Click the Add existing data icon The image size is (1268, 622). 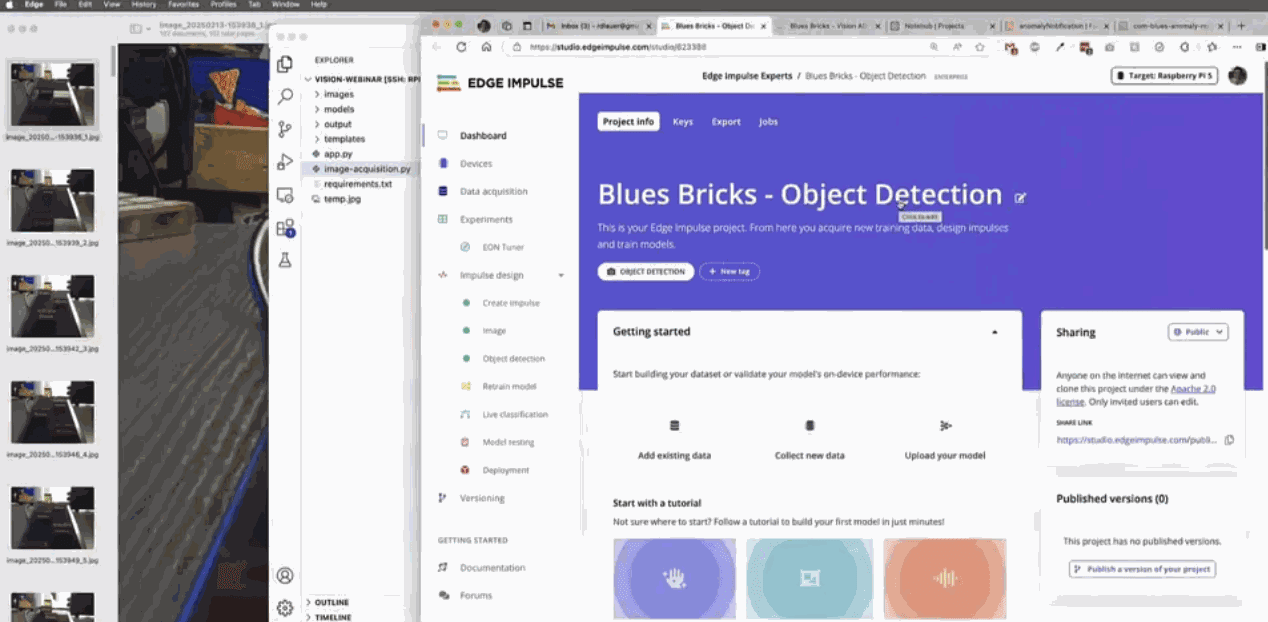tap(674, 426)
